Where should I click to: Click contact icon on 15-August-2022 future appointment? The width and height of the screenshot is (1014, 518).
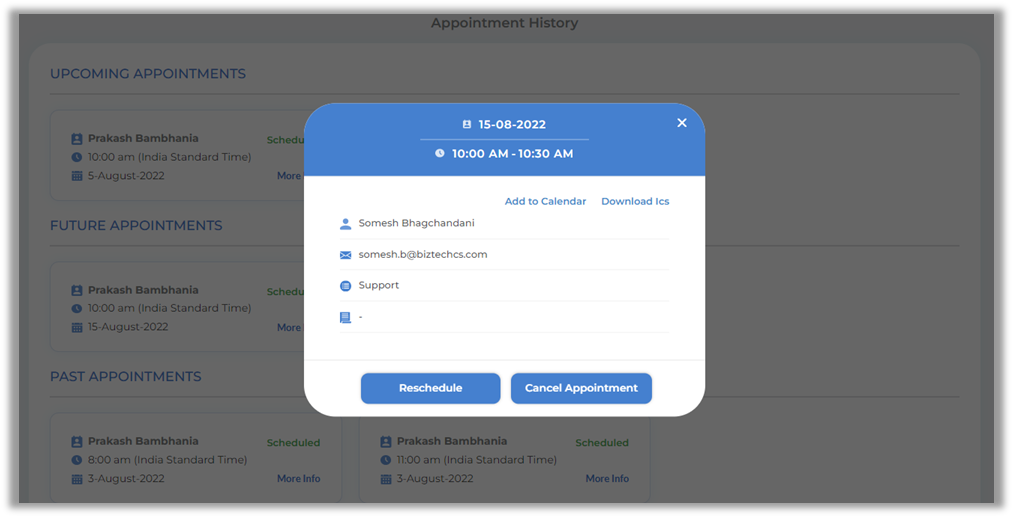77,291
